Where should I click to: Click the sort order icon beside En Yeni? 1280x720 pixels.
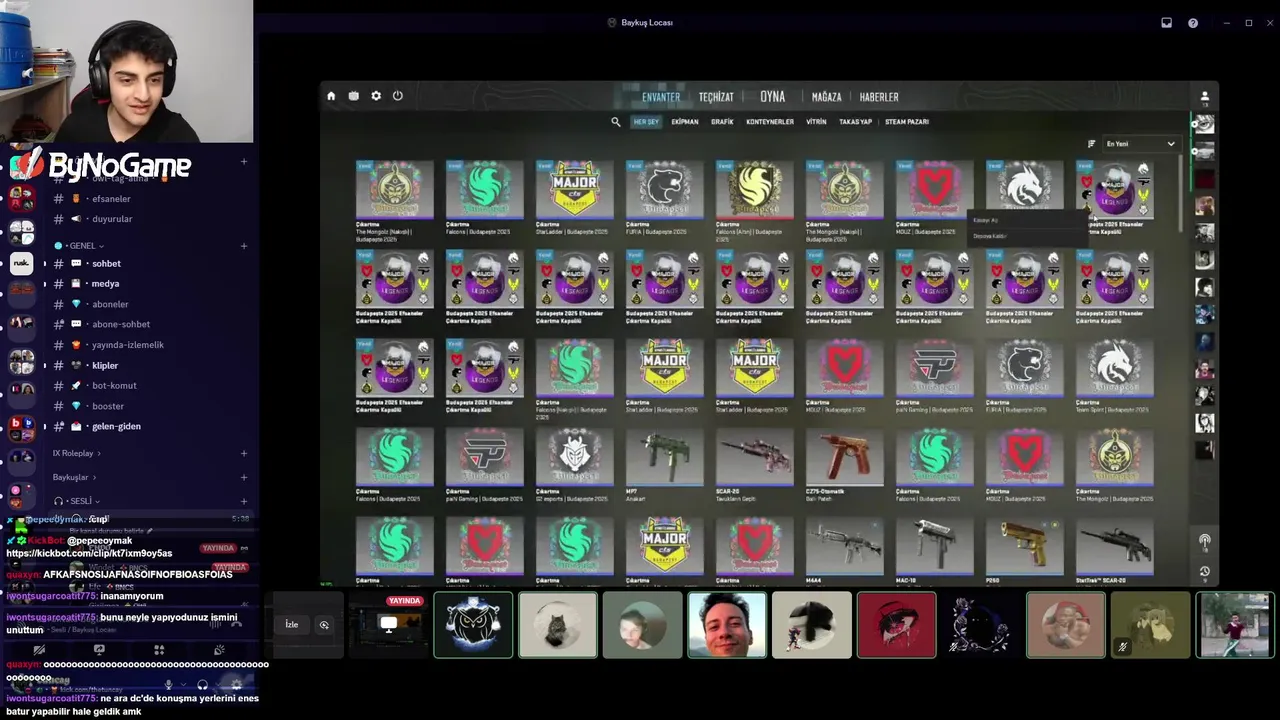pyautogui.click(x=1091, y=144)
